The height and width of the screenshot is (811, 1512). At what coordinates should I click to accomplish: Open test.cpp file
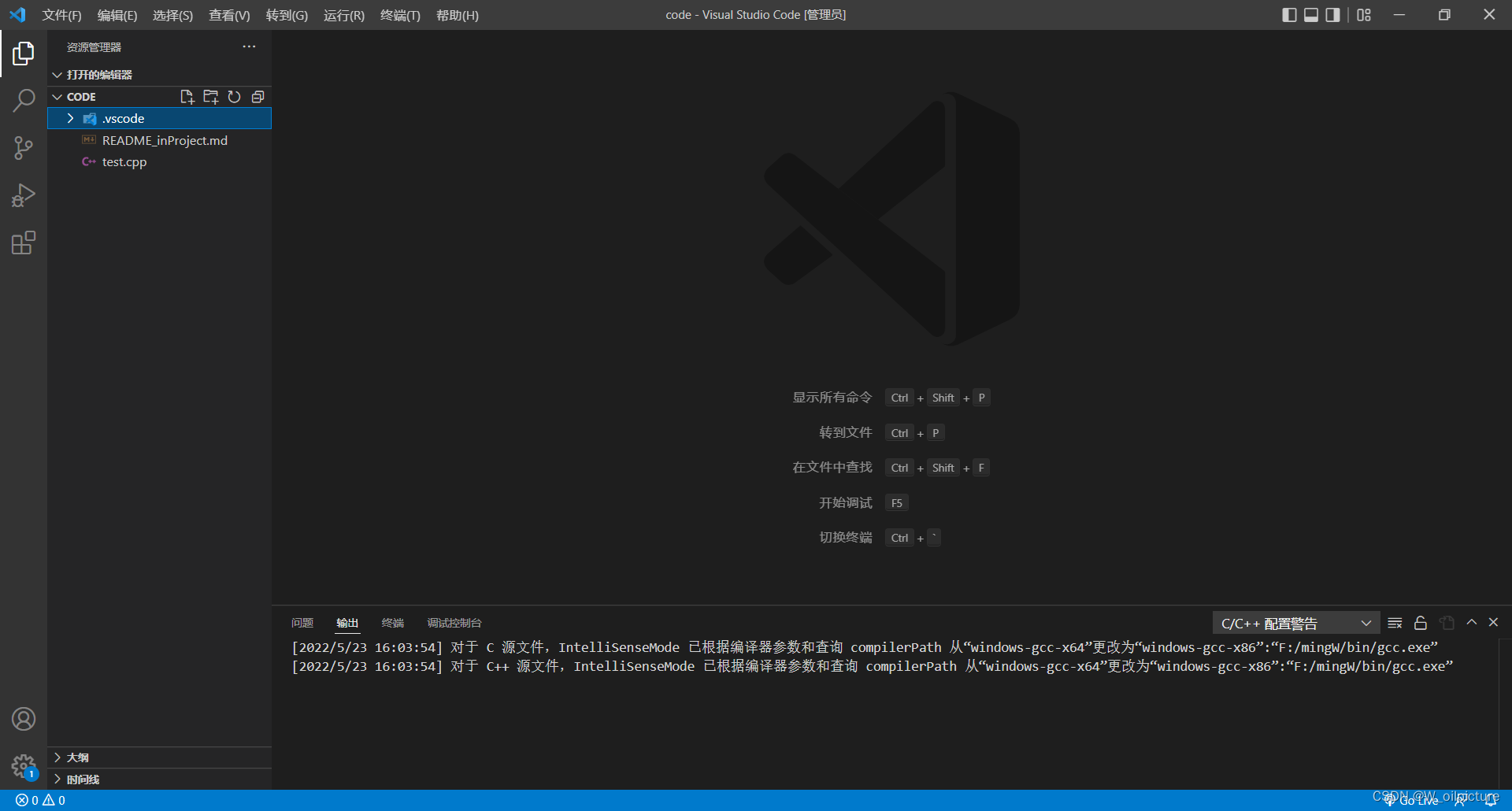tap(159, 161)
